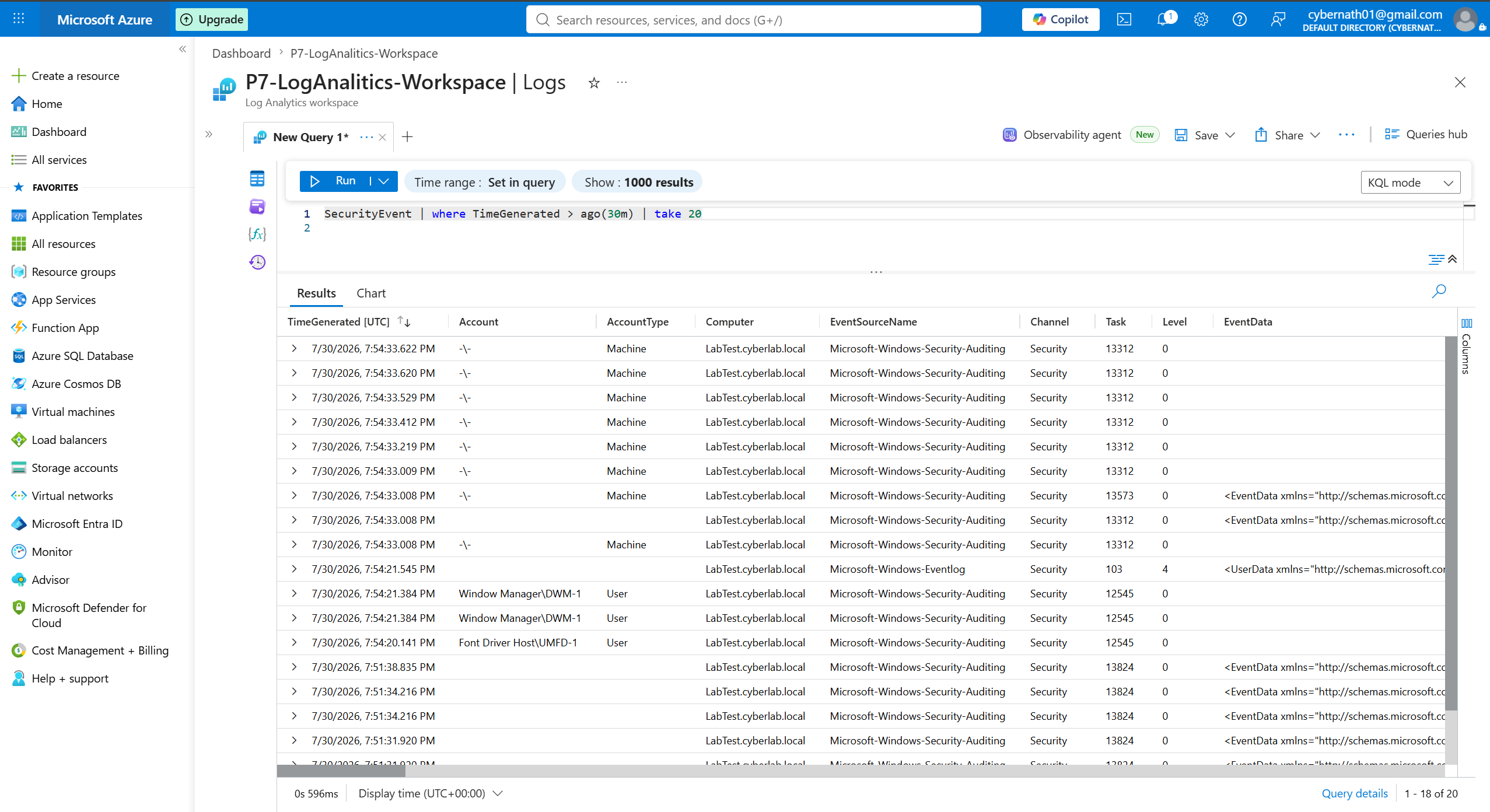Screen dimensions: 1490x812
Task: Expand the Microsoft-Windows-Eventlog row
Action: pyautogui.click(x=294, y=569)
